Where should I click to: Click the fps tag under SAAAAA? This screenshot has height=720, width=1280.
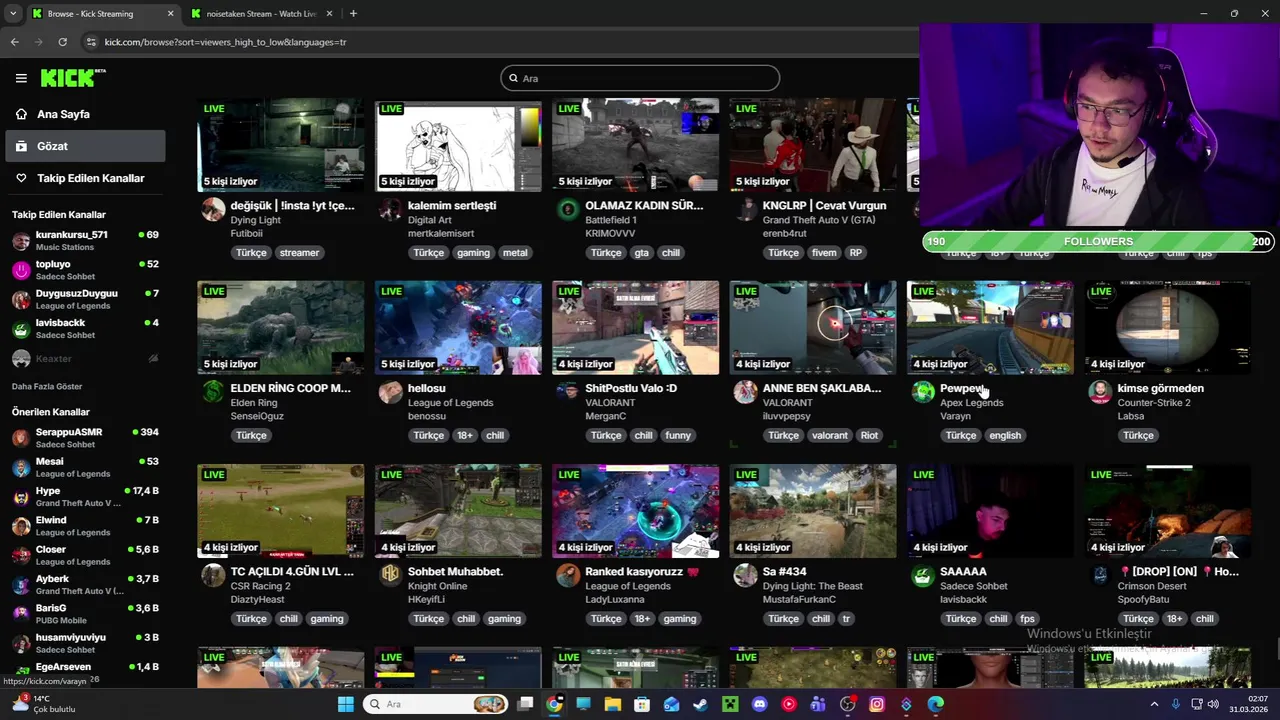coord(1027,619)
